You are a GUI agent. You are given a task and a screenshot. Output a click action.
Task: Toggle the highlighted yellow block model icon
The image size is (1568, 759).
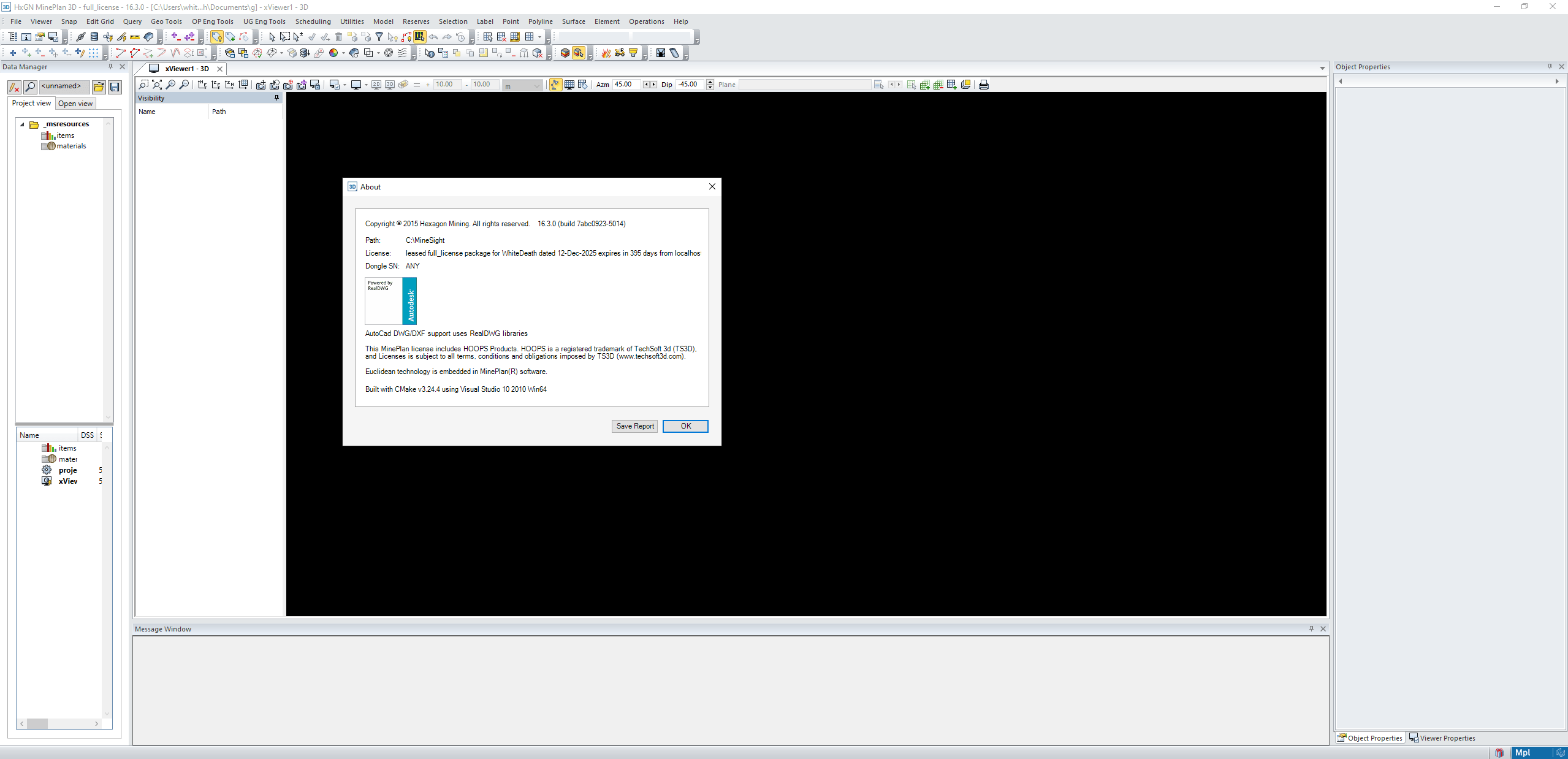coord(579,53)
